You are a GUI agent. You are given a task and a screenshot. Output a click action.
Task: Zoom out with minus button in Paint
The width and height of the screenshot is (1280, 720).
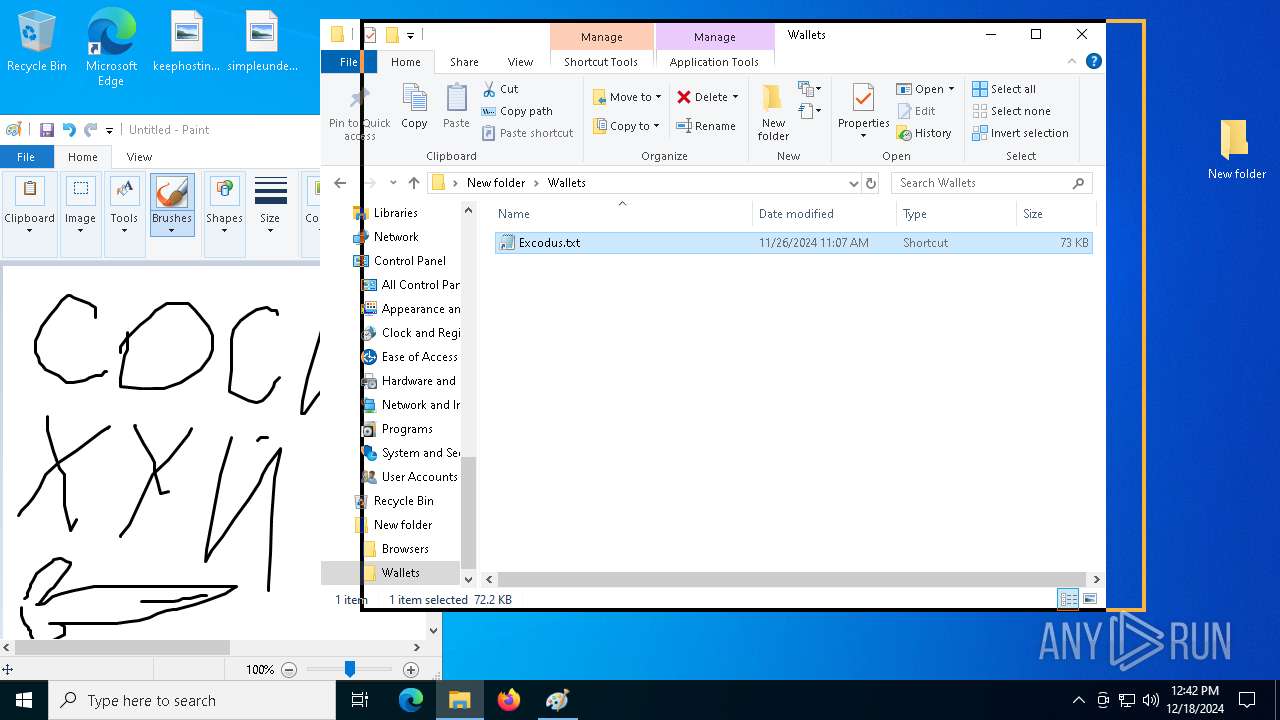[289, 670]
